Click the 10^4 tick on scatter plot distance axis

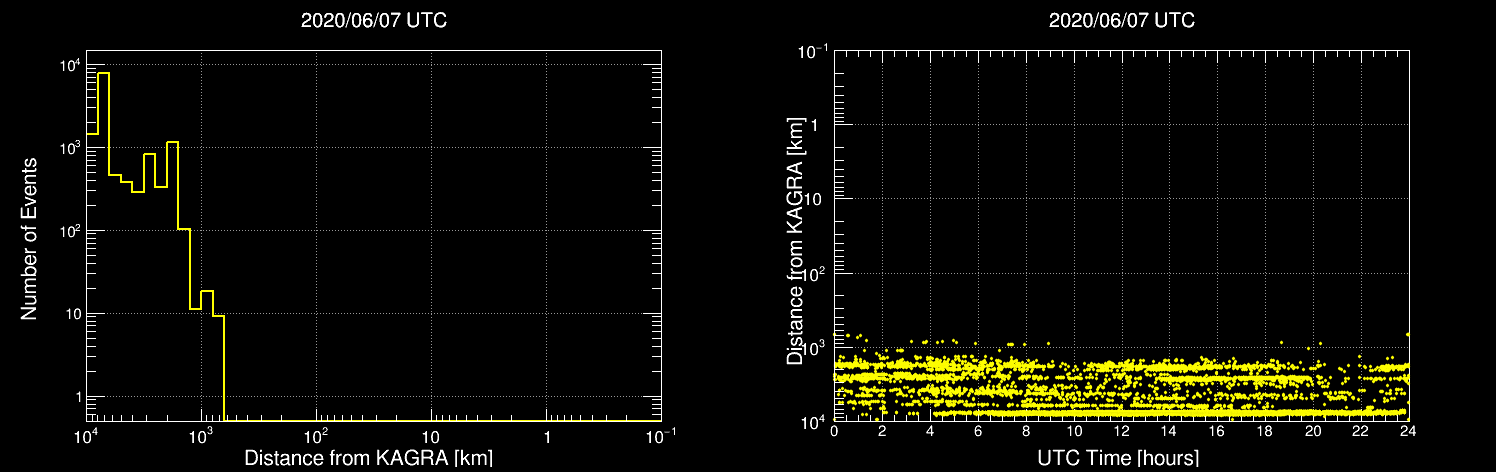pyautogui.click(x=815, y=421)
